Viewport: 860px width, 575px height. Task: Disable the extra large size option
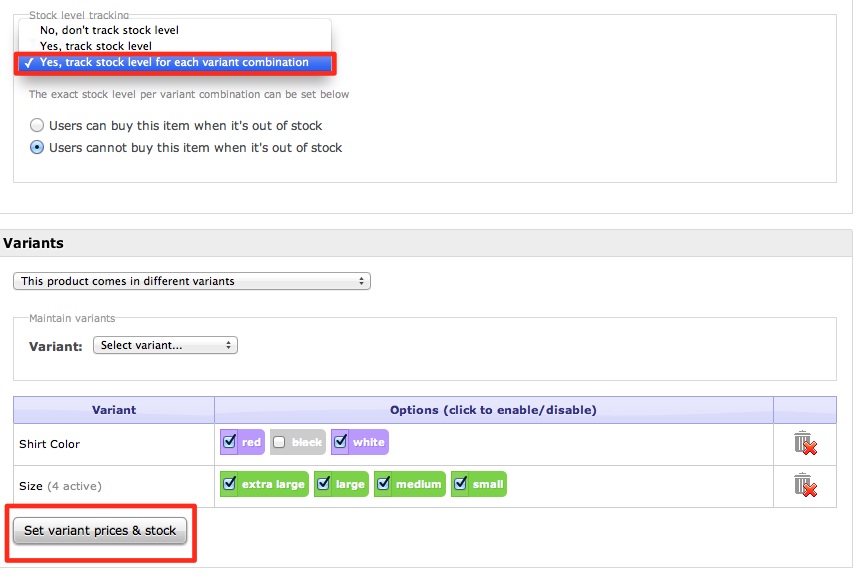point(230,483)
